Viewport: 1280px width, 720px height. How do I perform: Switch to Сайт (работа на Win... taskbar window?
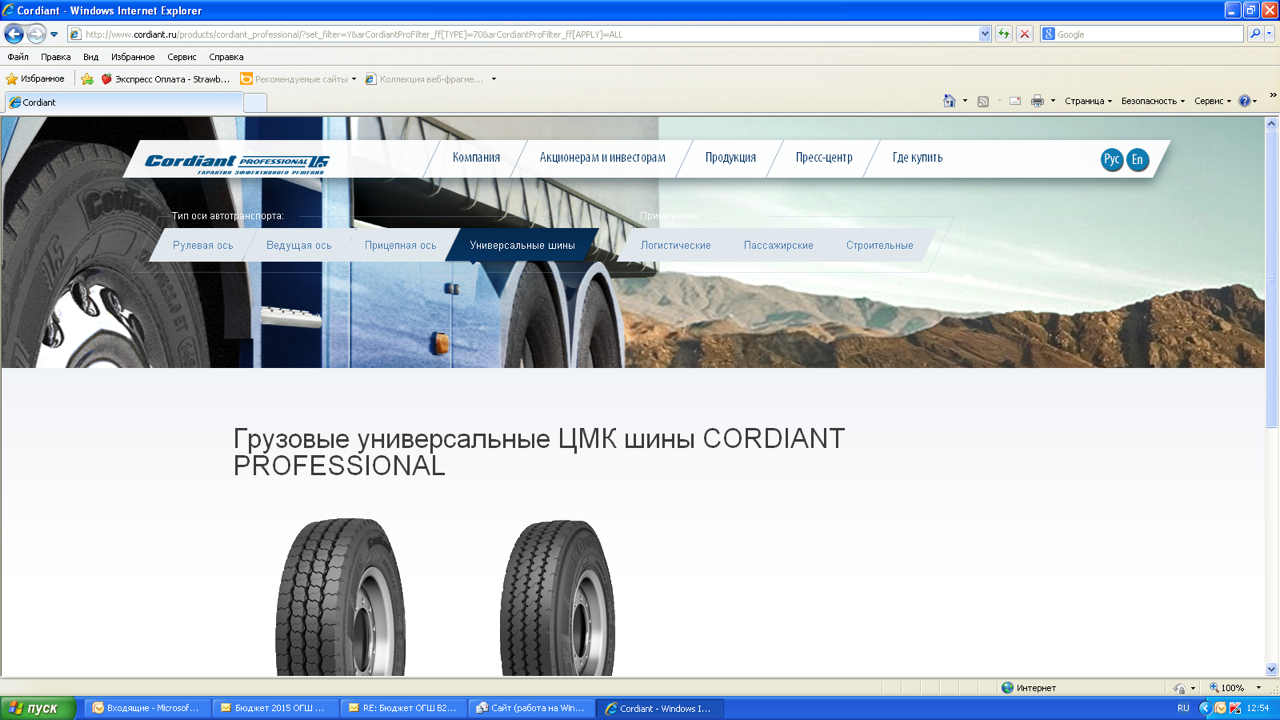(529, 708)
